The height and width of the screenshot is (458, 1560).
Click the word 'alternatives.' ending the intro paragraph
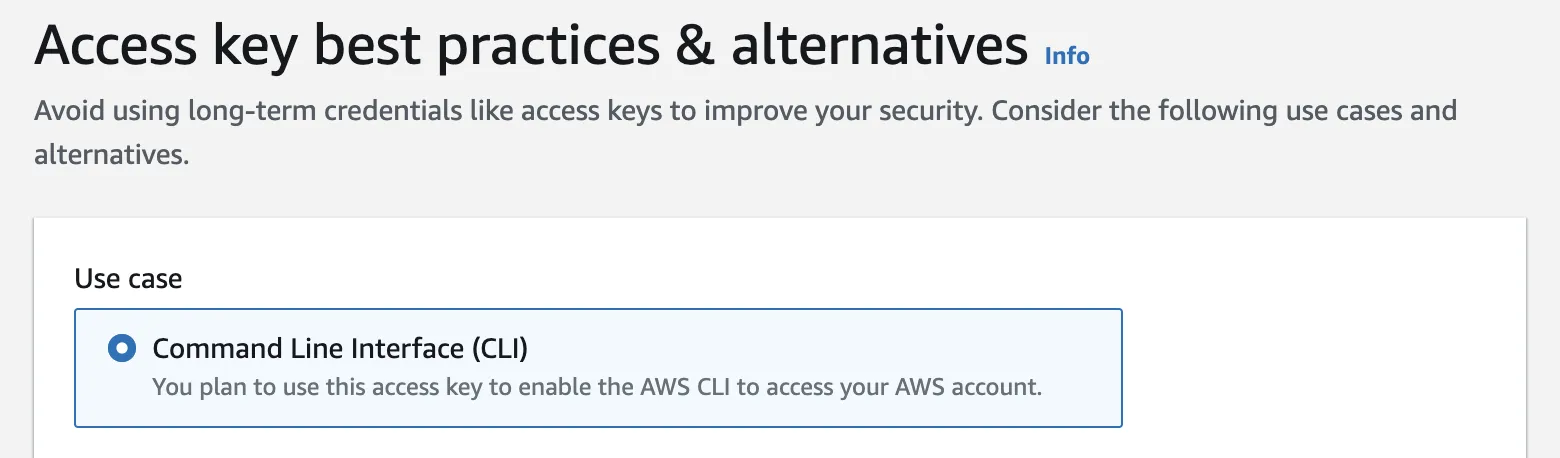click(x=111, y=155)
